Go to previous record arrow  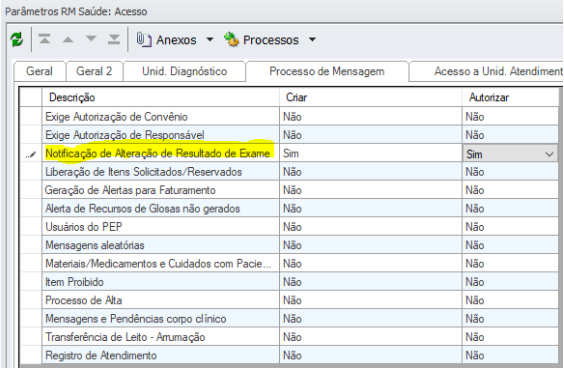68,39
